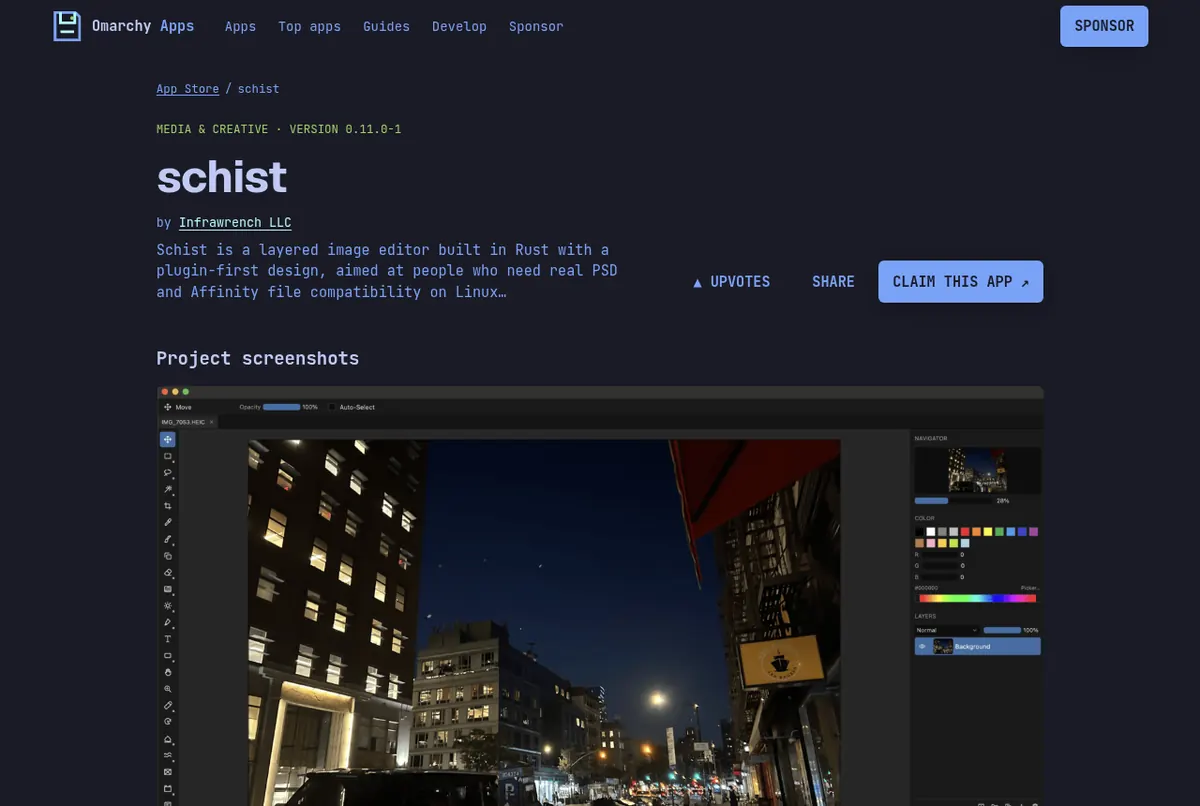Pick the brown color swatch

(919, 543)
